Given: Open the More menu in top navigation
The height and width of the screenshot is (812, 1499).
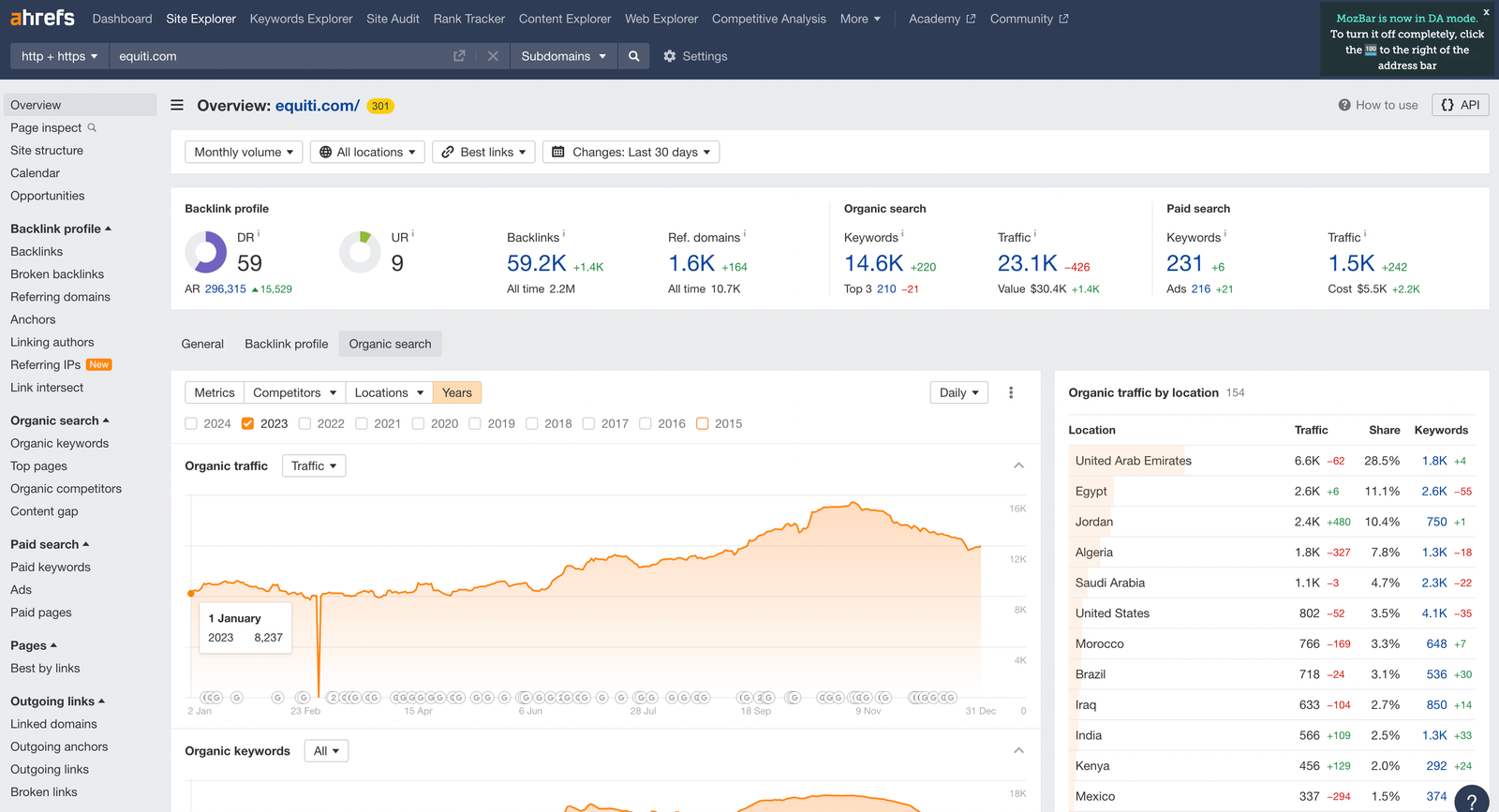Looking at the screenshot, I should [860, 19].
